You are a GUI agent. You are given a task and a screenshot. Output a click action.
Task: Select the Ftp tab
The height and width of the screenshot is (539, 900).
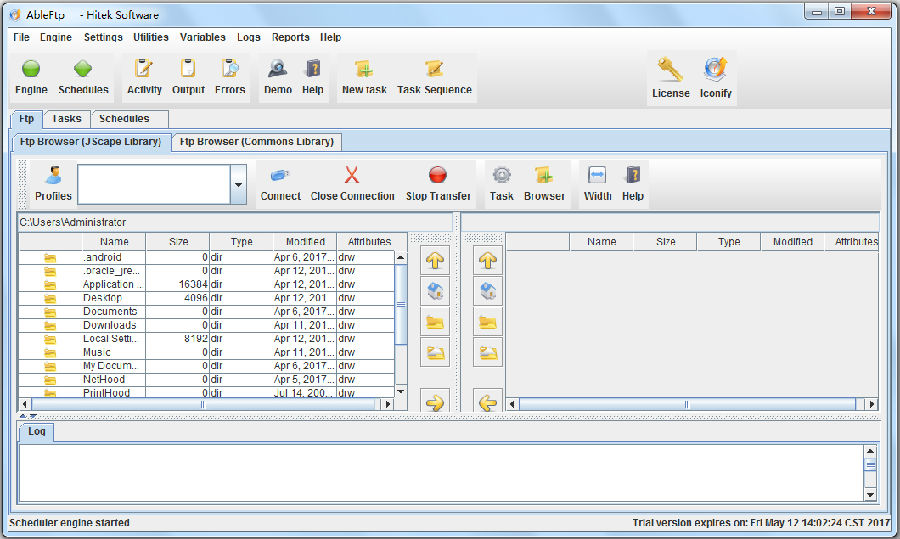click(x=26, y=119)
